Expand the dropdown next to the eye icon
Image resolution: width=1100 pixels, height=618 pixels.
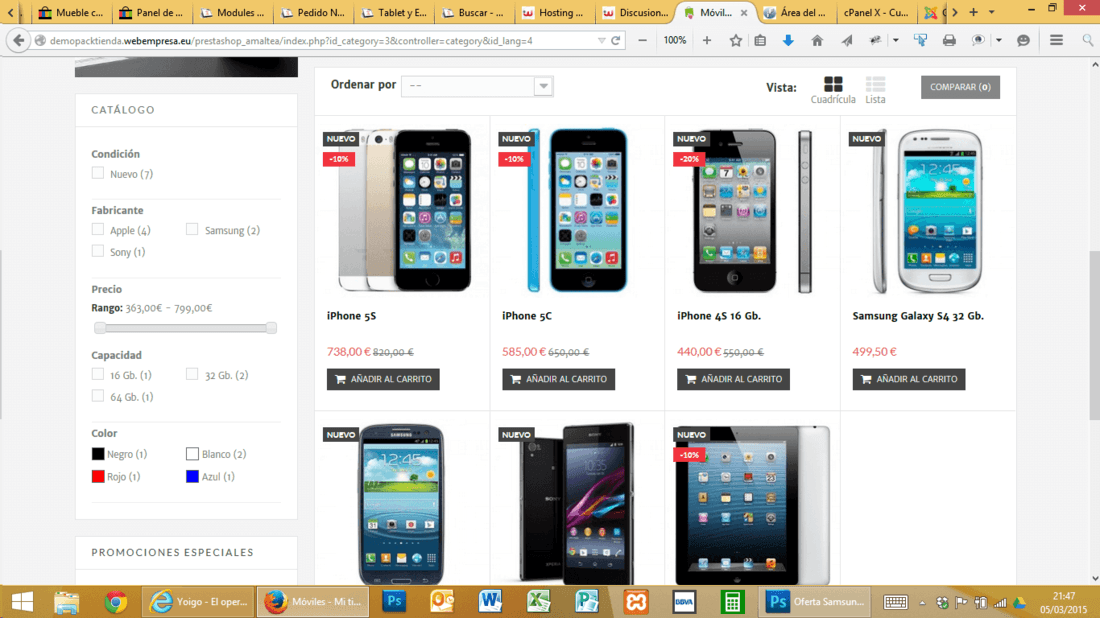[999, 41]
